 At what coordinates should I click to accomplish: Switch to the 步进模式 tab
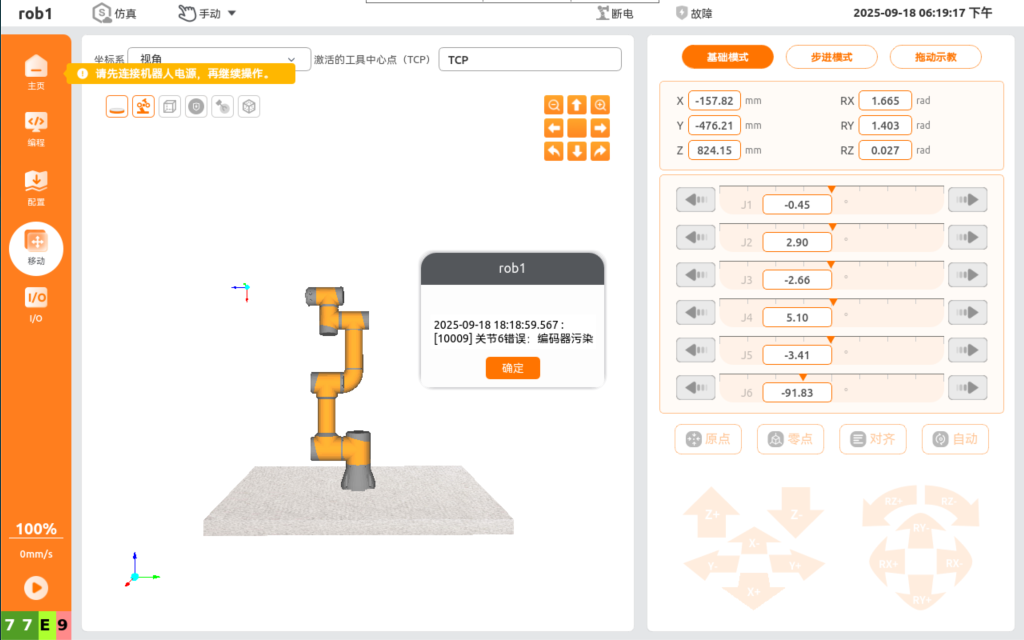click(x=831, y=57)
